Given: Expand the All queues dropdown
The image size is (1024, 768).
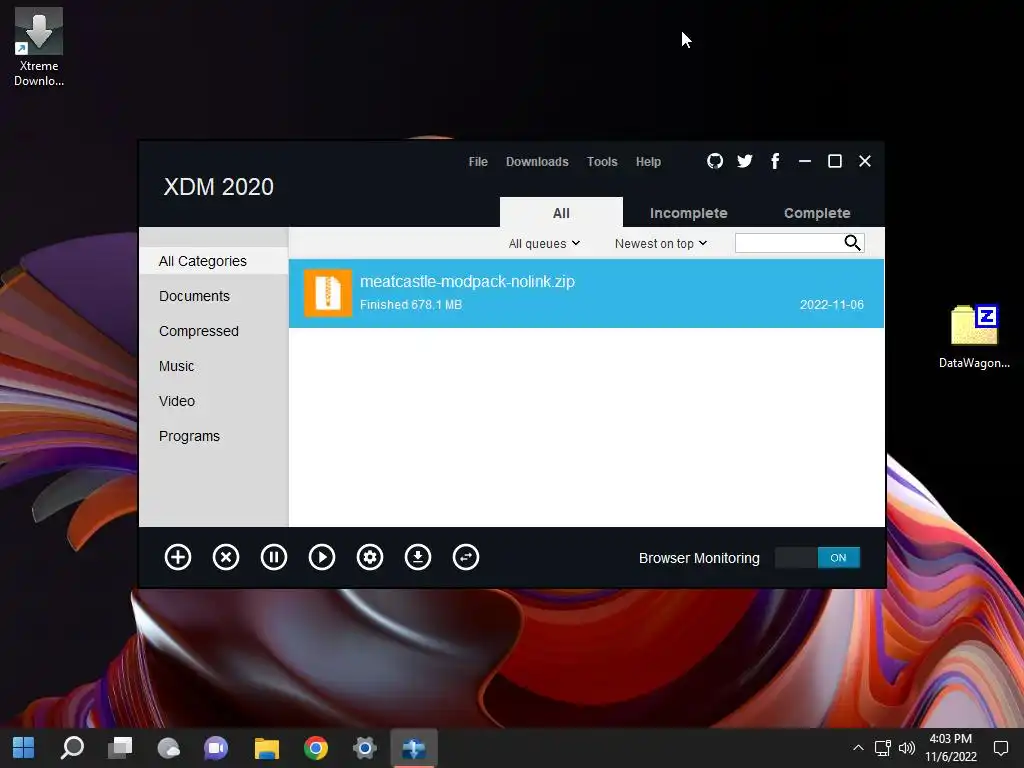Looking at the screenshot, I should (x=544, y=244).
